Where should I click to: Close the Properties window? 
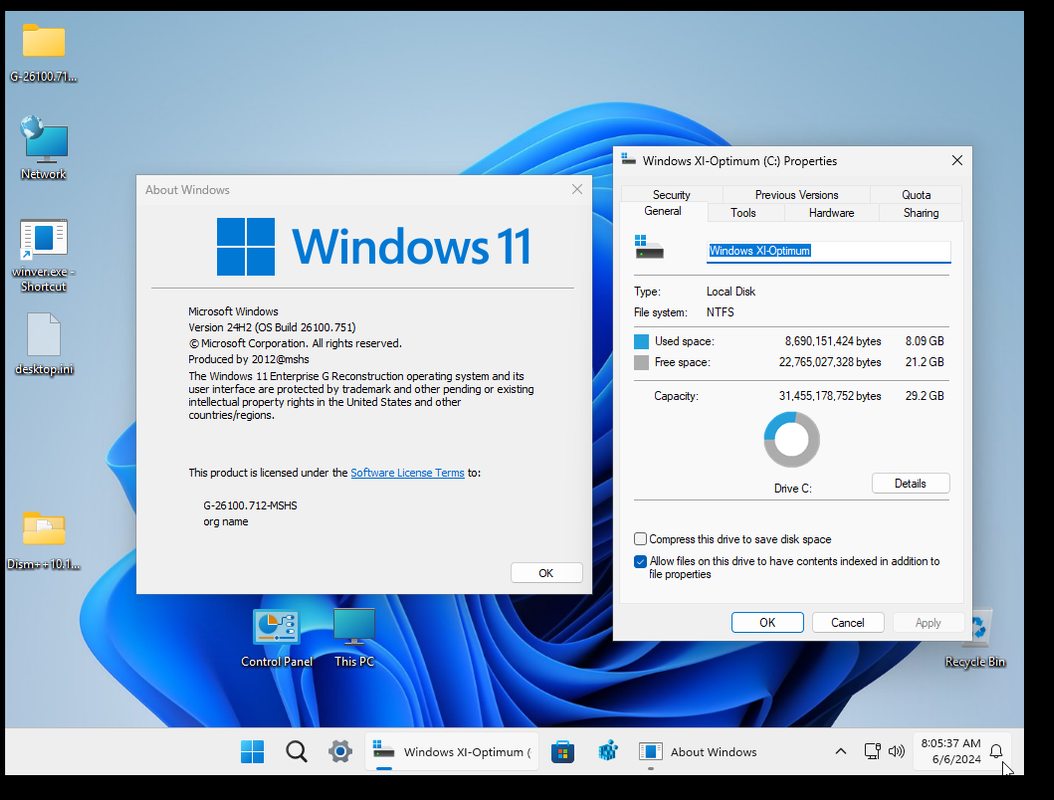957,160
